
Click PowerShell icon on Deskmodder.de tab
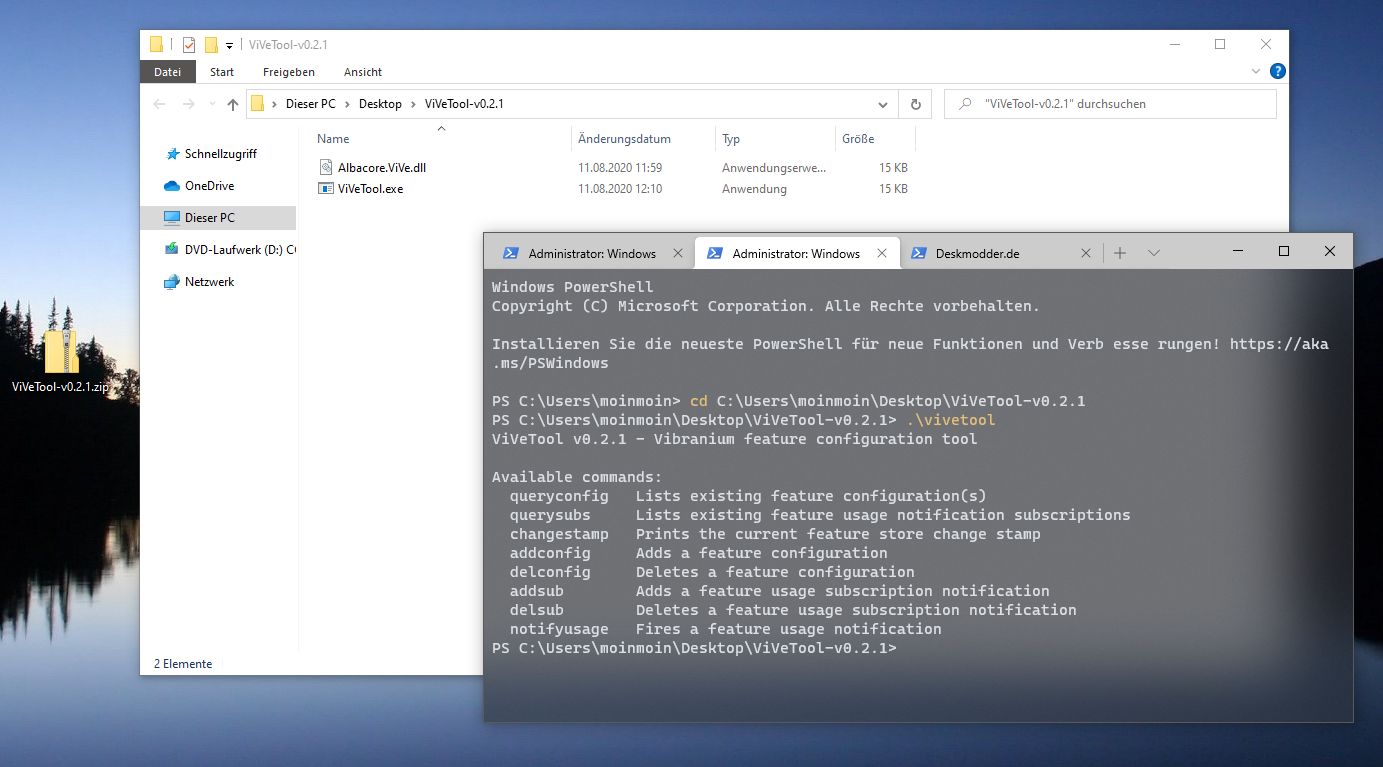917,253
